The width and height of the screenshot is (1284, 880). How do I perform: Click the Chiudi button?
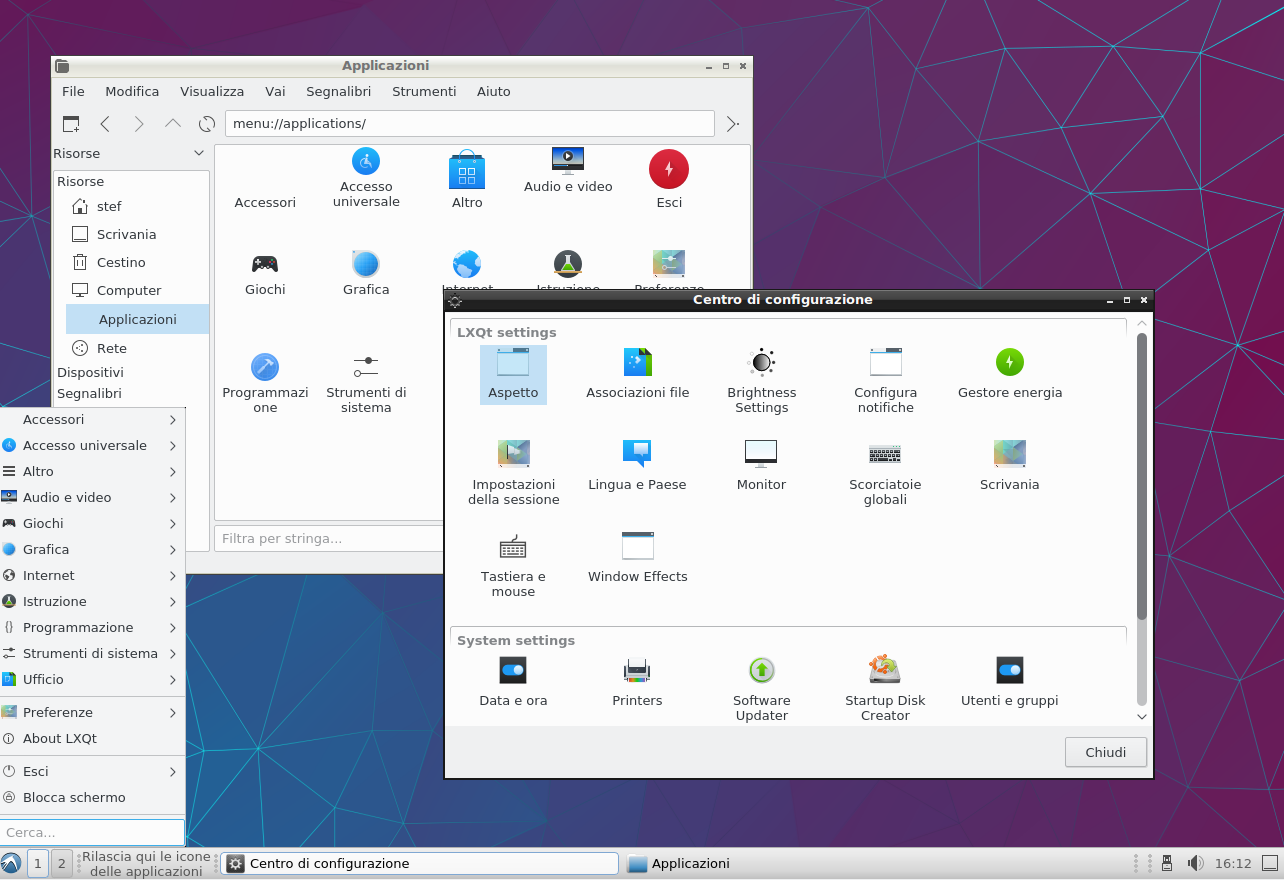coord(1105,752)
